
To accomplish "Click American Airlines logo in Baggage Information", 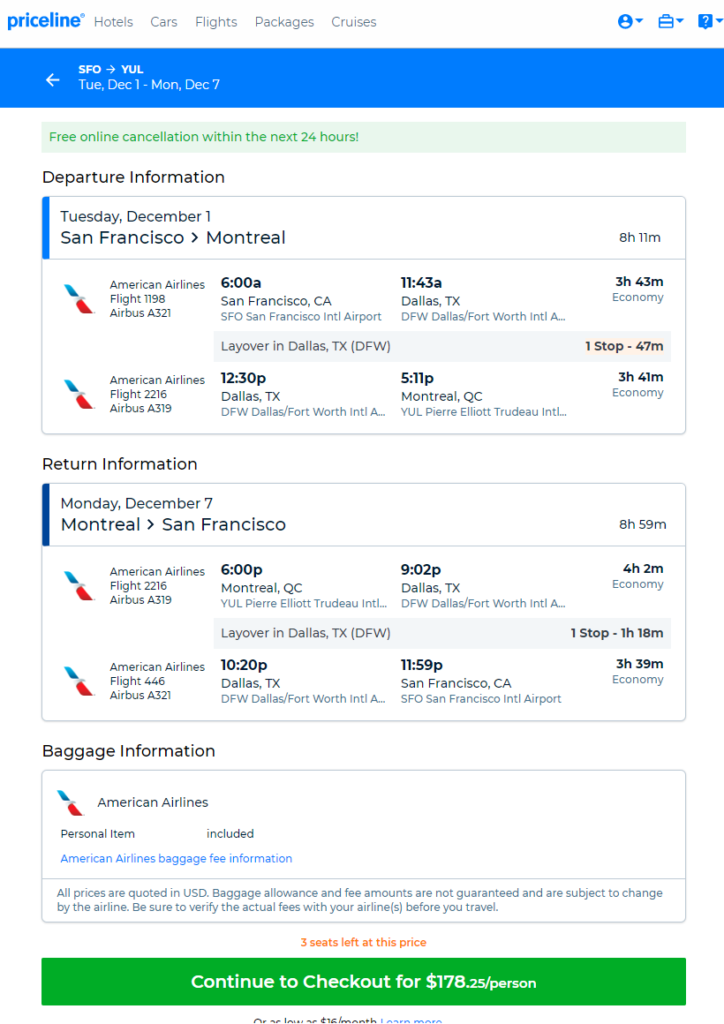I will [x=71, y=803].
